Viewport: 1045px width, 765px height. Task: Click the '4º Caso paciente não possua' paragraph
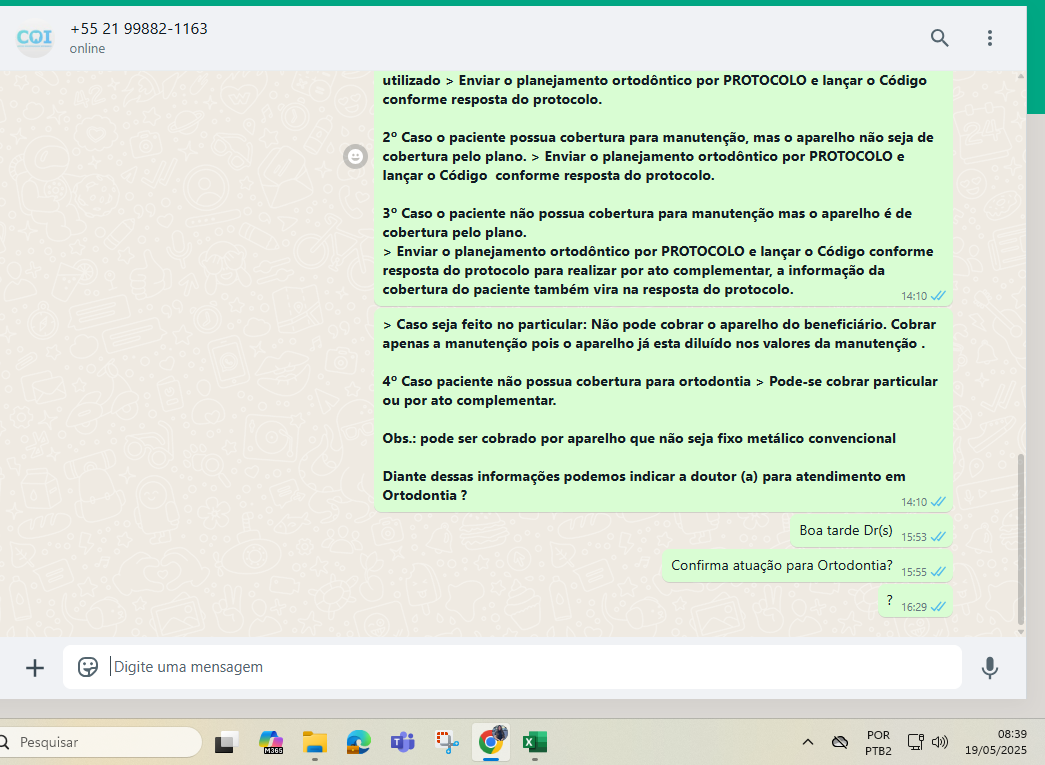660,390
